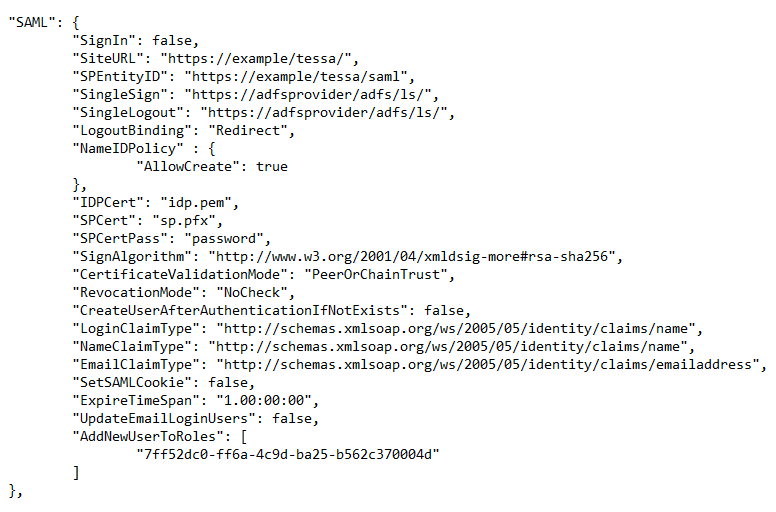Click the "idp.pem" certificate value
Screen dimensions: 776x512
coord(195,203)
